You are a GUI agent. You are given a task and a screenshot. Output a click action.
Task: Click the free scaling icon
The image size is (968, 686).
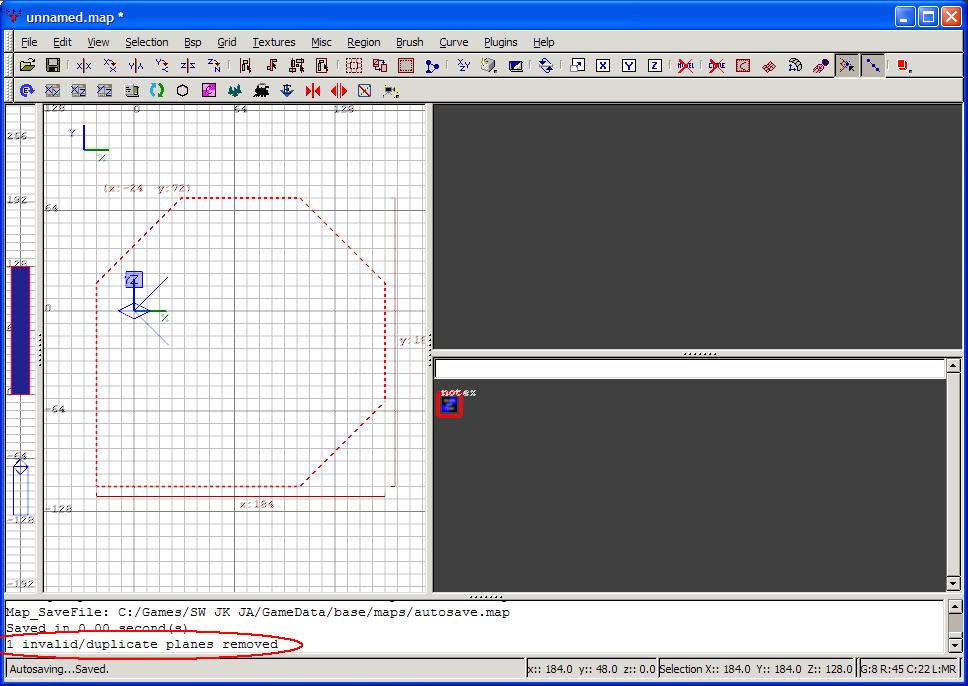[x=577, y=65]
